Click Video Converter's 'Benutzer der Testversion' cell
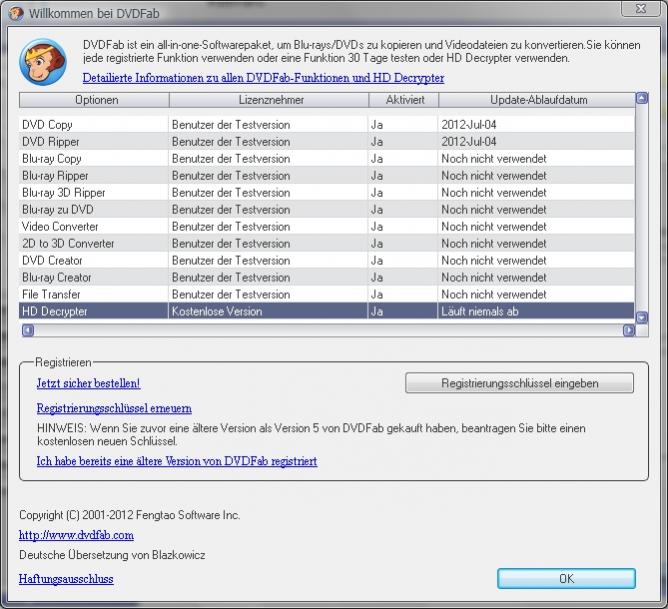Viewport: 668px width, 609px height. click(268, 227)
